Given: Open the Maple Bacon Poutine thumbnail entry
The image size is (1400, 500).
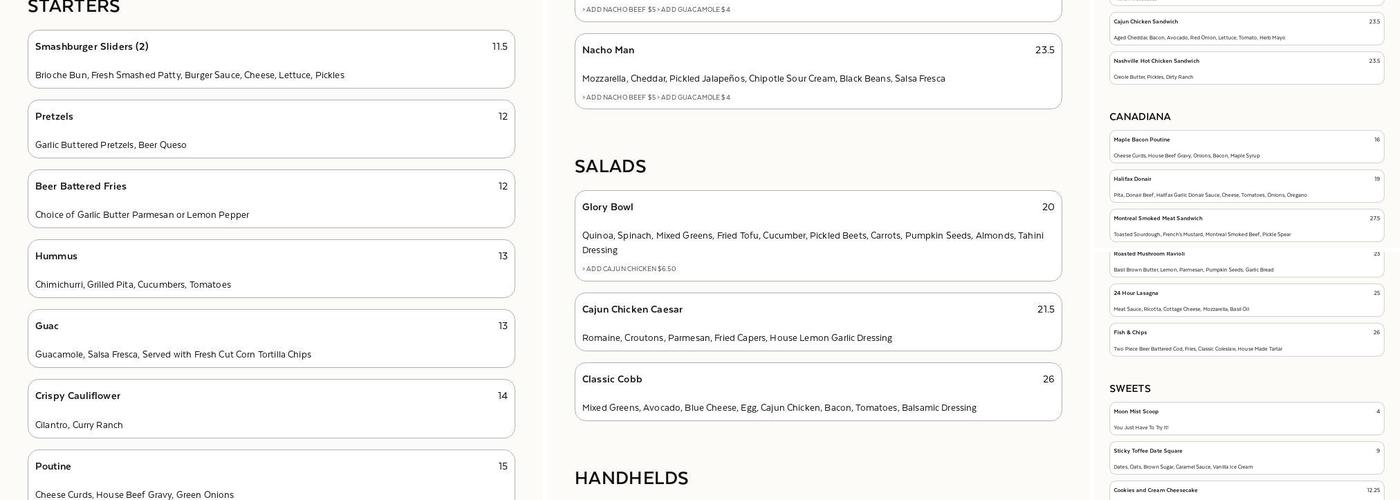Looking at the screenshot, I should click(1247, 147).
